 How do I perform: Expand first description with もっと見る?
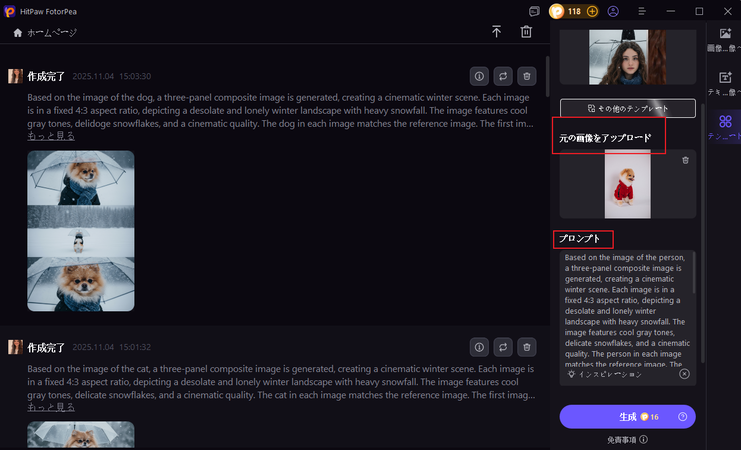[50, 135]
